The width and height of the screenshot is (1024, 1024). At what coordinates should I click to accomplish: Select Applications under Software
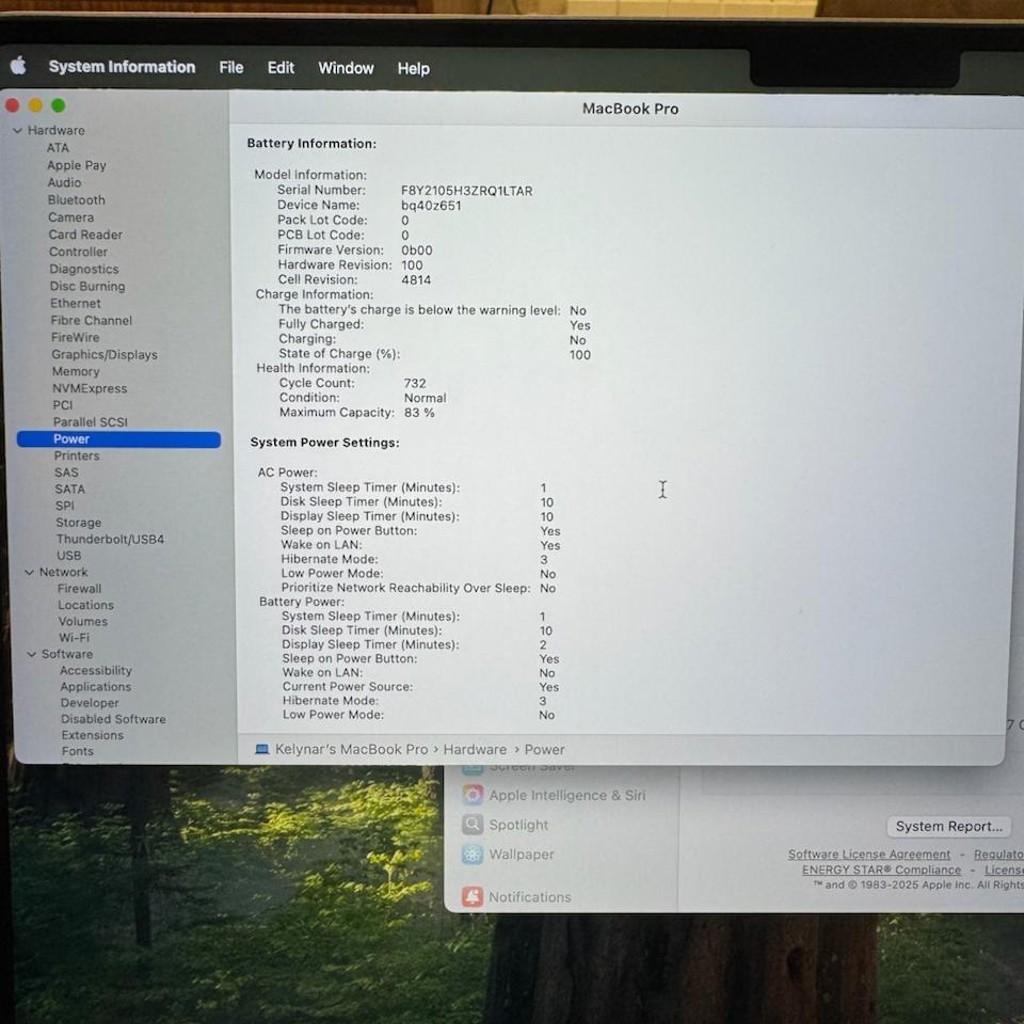[95, 686]
